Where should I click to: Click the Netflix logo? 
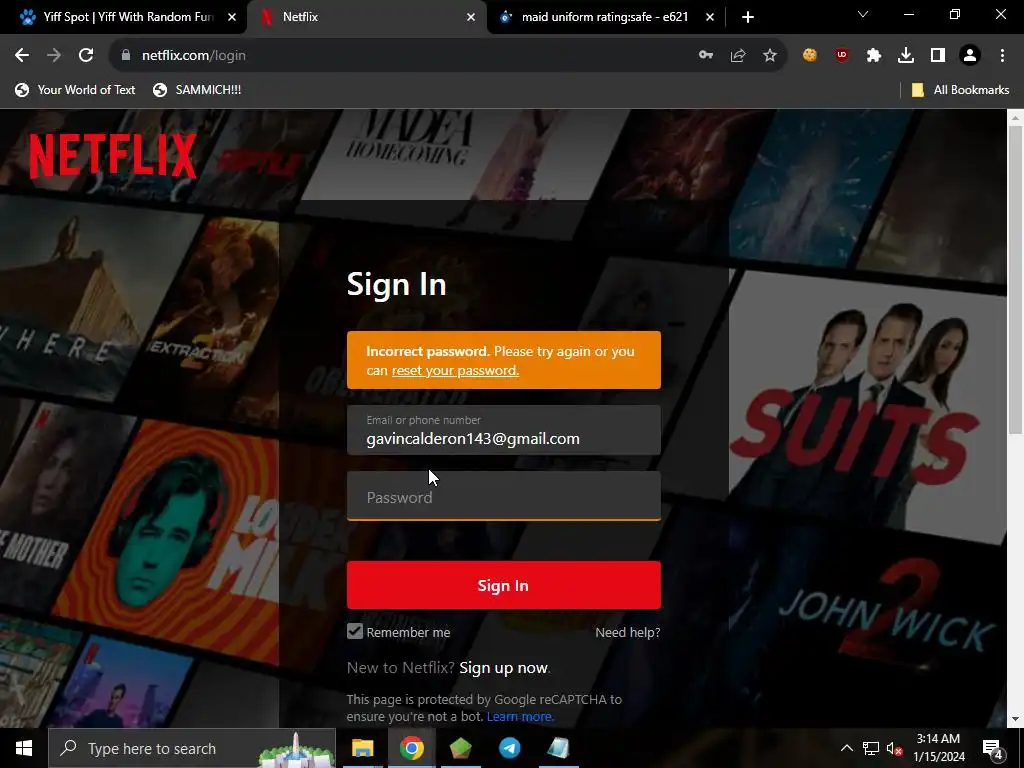click(x=113, y=155)
